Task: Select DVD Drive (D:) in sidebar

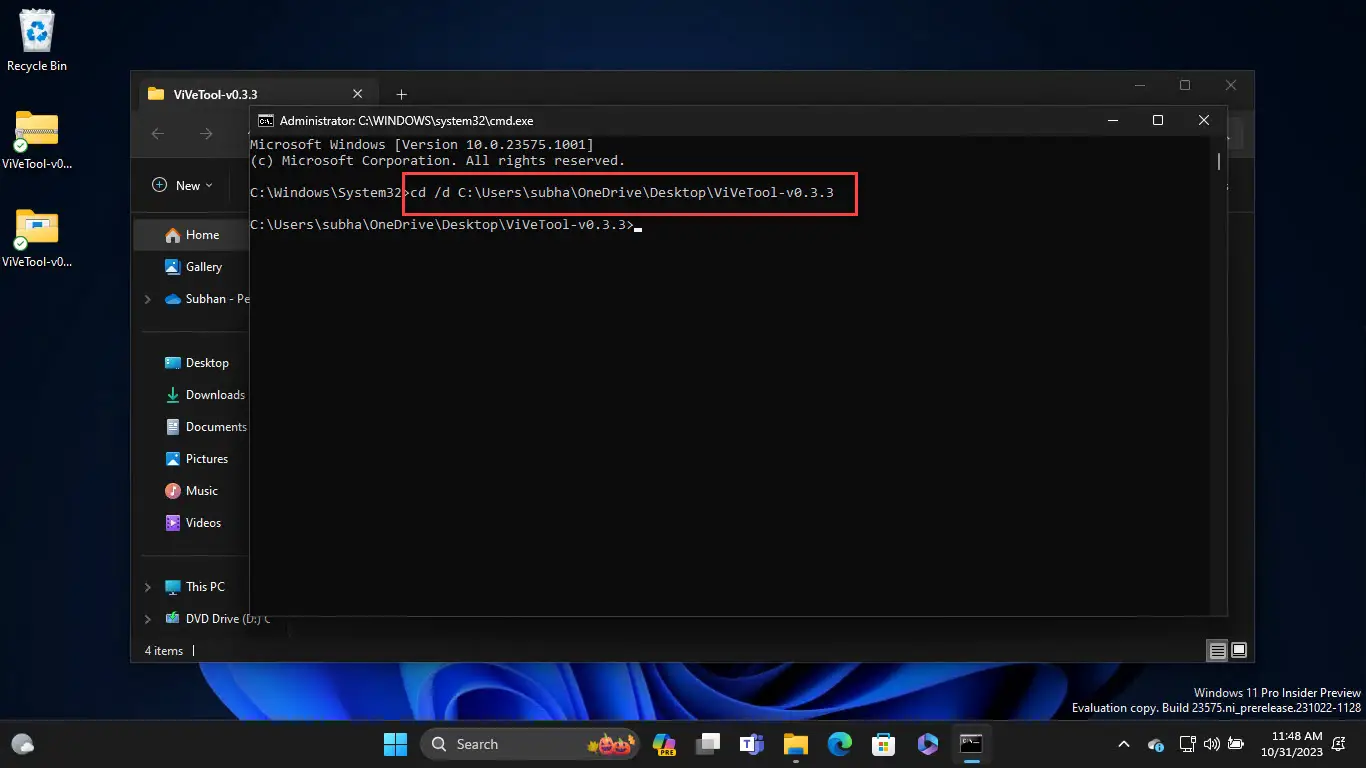Action: 216,619
